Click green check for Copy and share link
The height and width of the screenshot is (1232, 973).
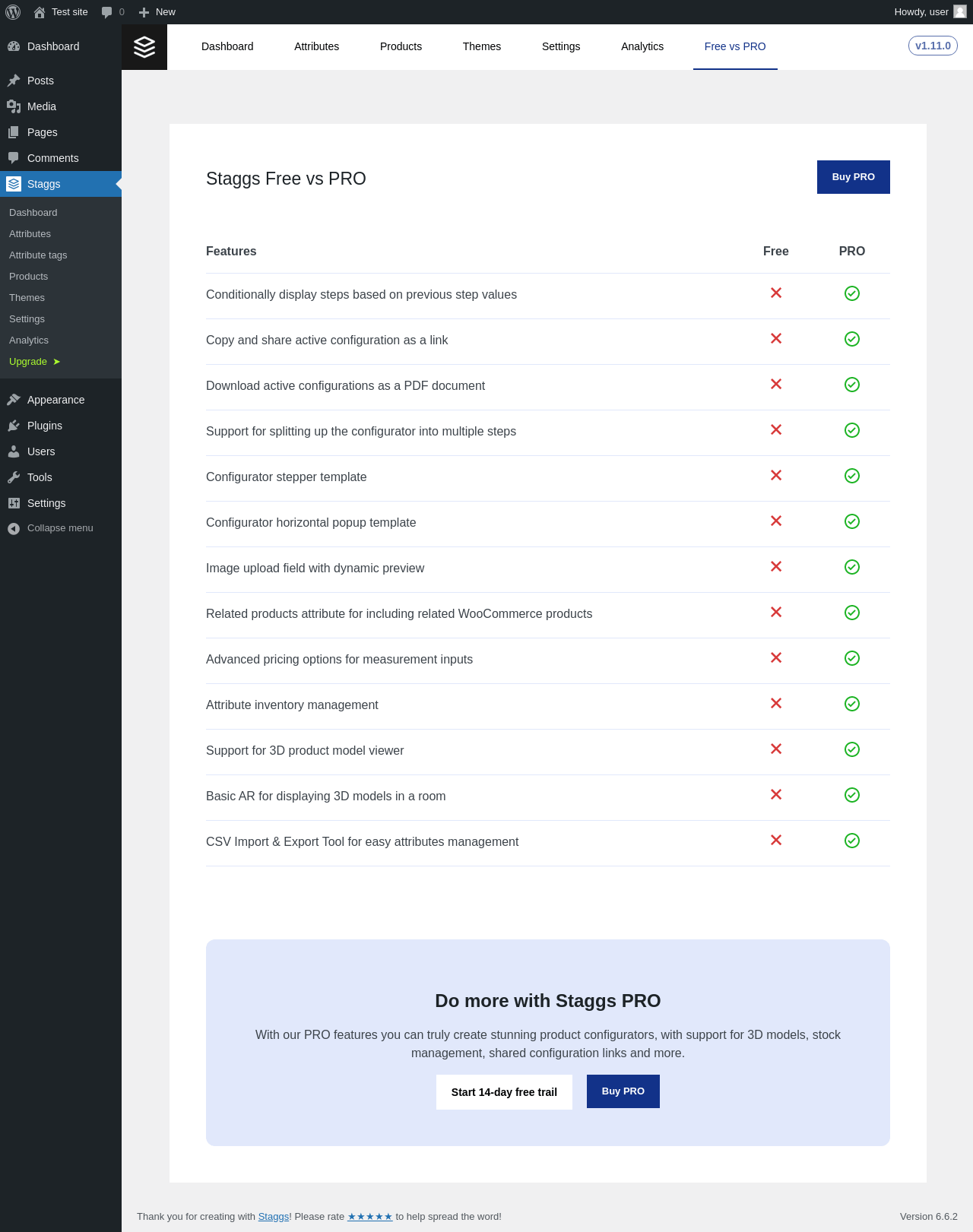[852, 339]
